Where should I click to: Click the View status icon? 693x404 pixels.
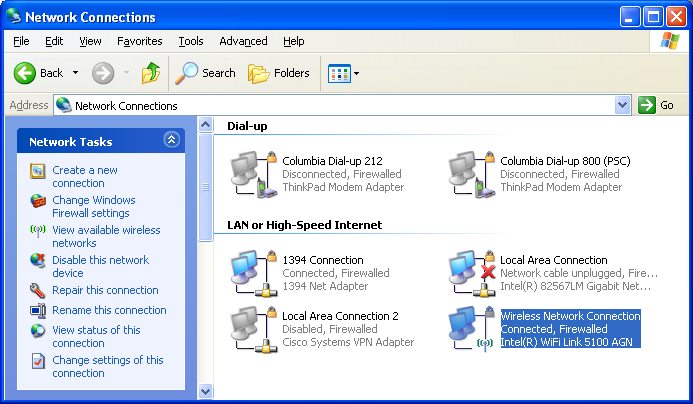click(x=38, y=331)
